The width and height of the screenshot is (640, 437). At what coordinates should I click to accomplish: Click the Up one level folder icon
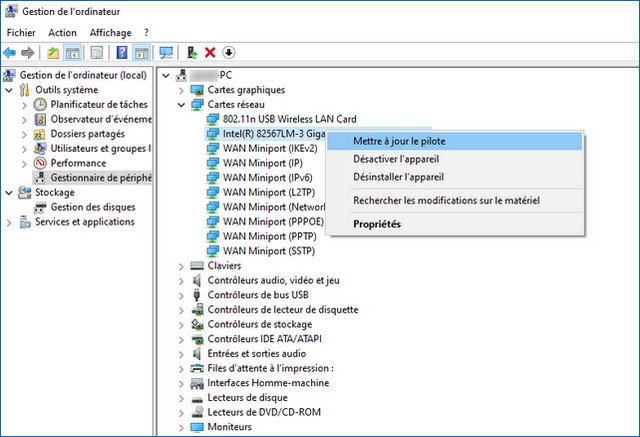pyautogui.click(x=53, y=52)
